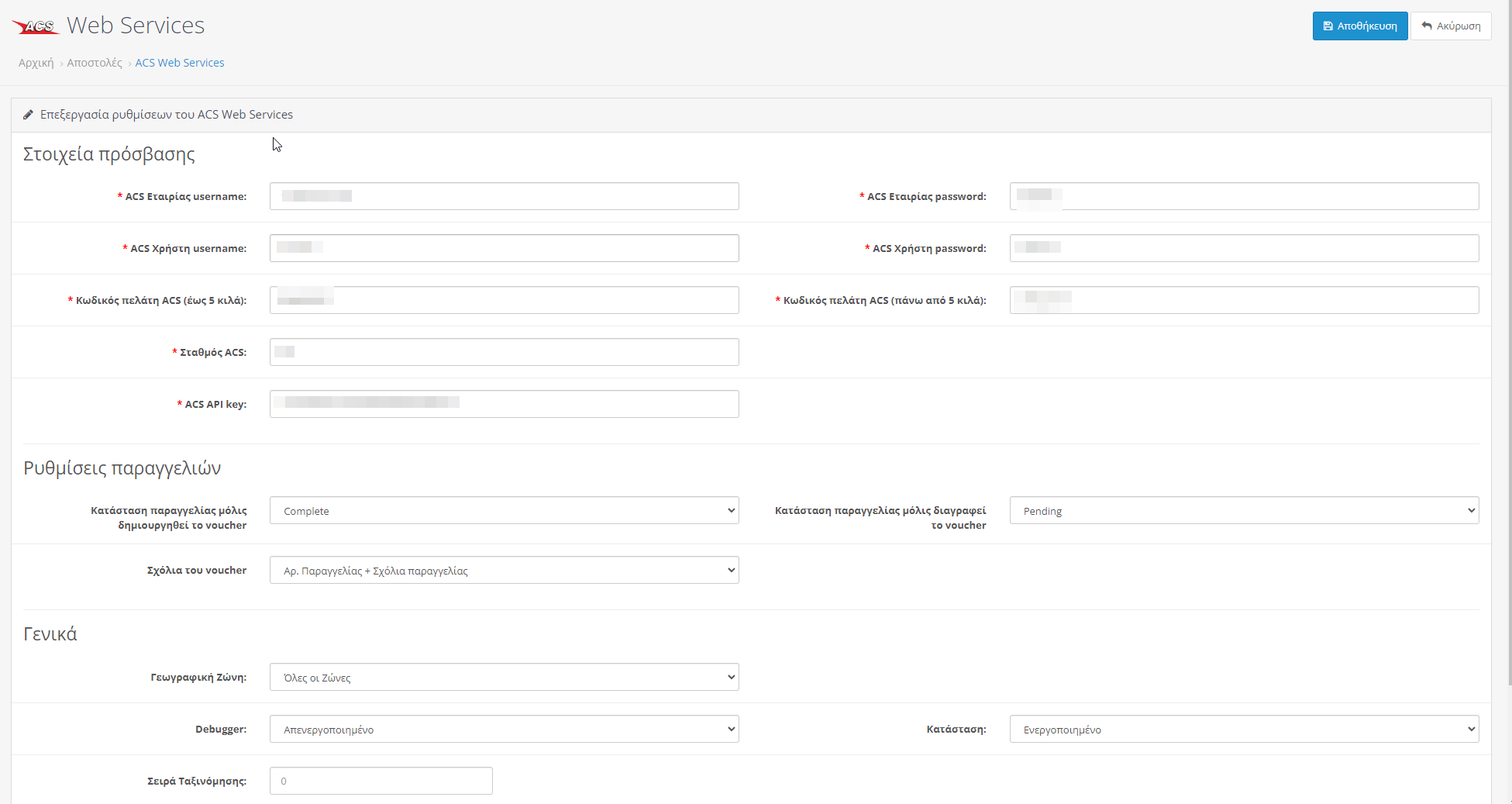Click the pencil edit icon in panel header
Viewport: 1512px width, 804px height.
[28, 115]
